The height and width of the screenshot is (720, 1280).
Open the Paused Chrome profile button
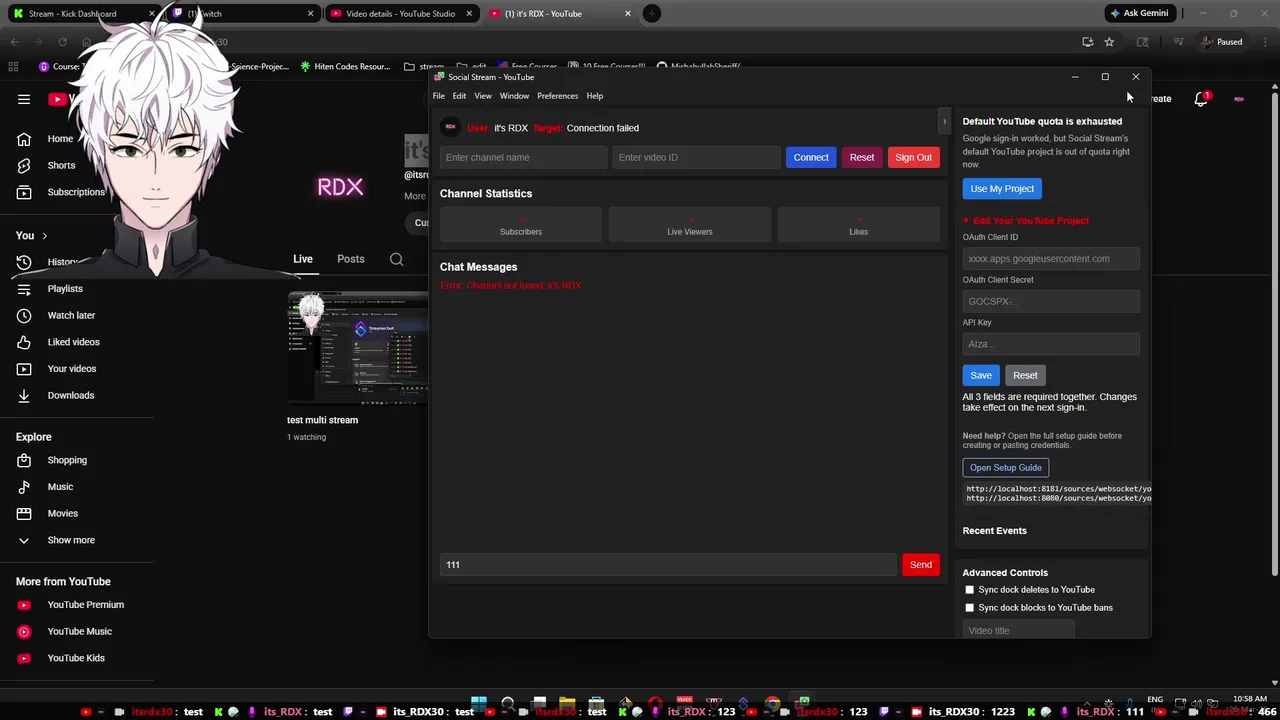point(1222,42)
